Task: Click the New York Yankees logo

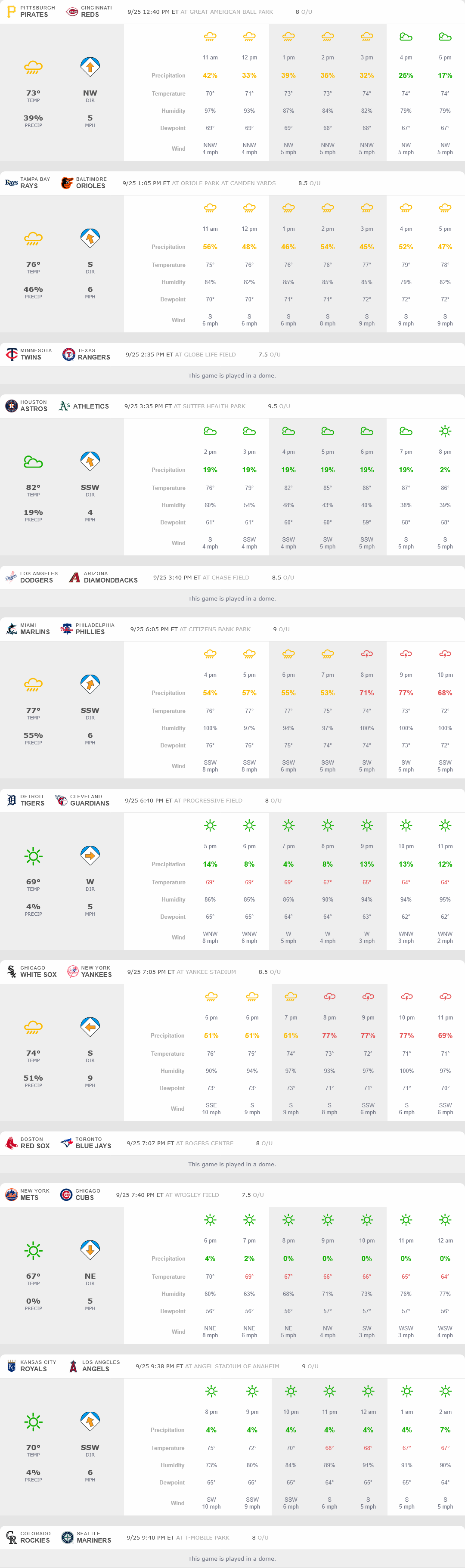Action: pyautogui.click(x=72, y=971)
